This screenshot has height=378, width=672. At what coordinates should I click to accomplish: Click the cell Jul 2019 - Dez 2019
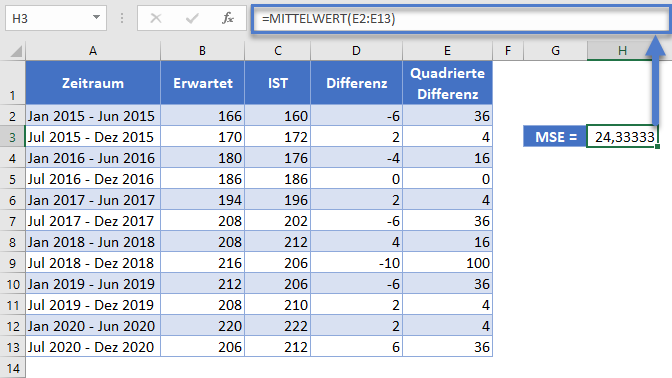(93, 305)
